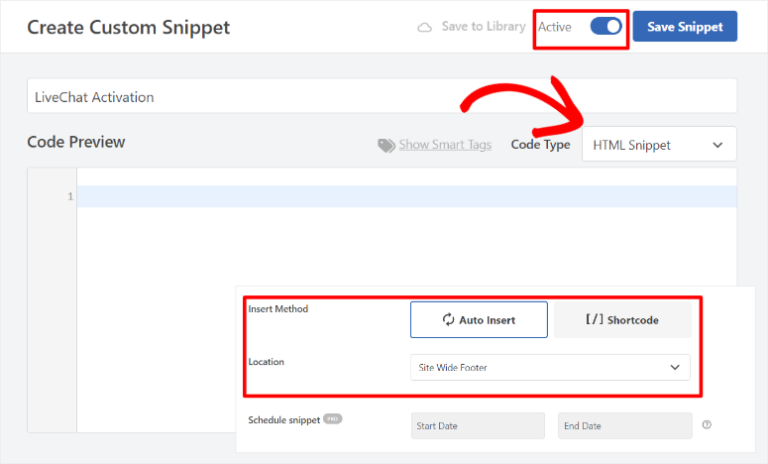Choose the Shortcode insert method
The width and height of the screenshot is (768, 464).
pyautogui.click(x=622, y=320)
